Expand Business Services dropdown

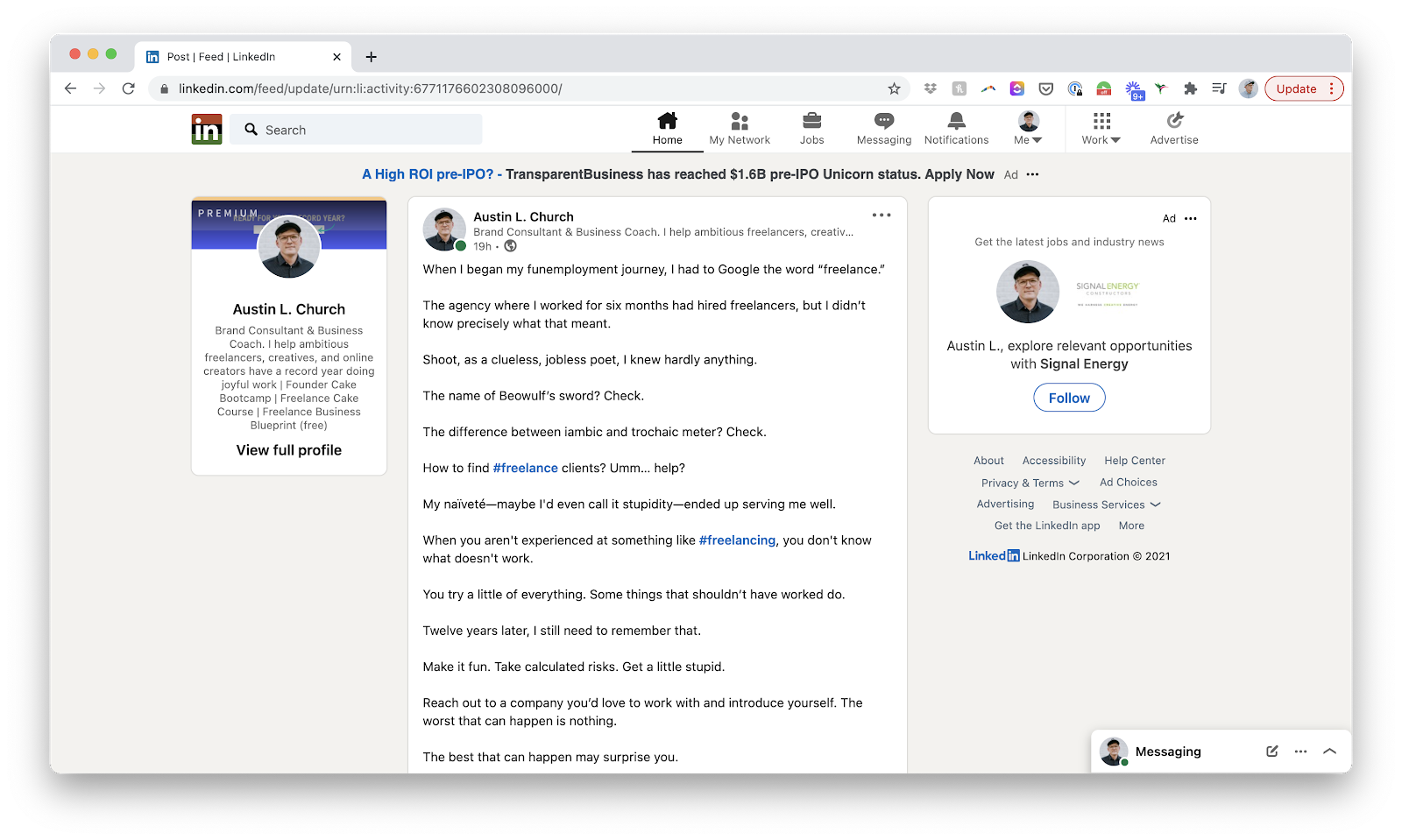point(1107,505)
